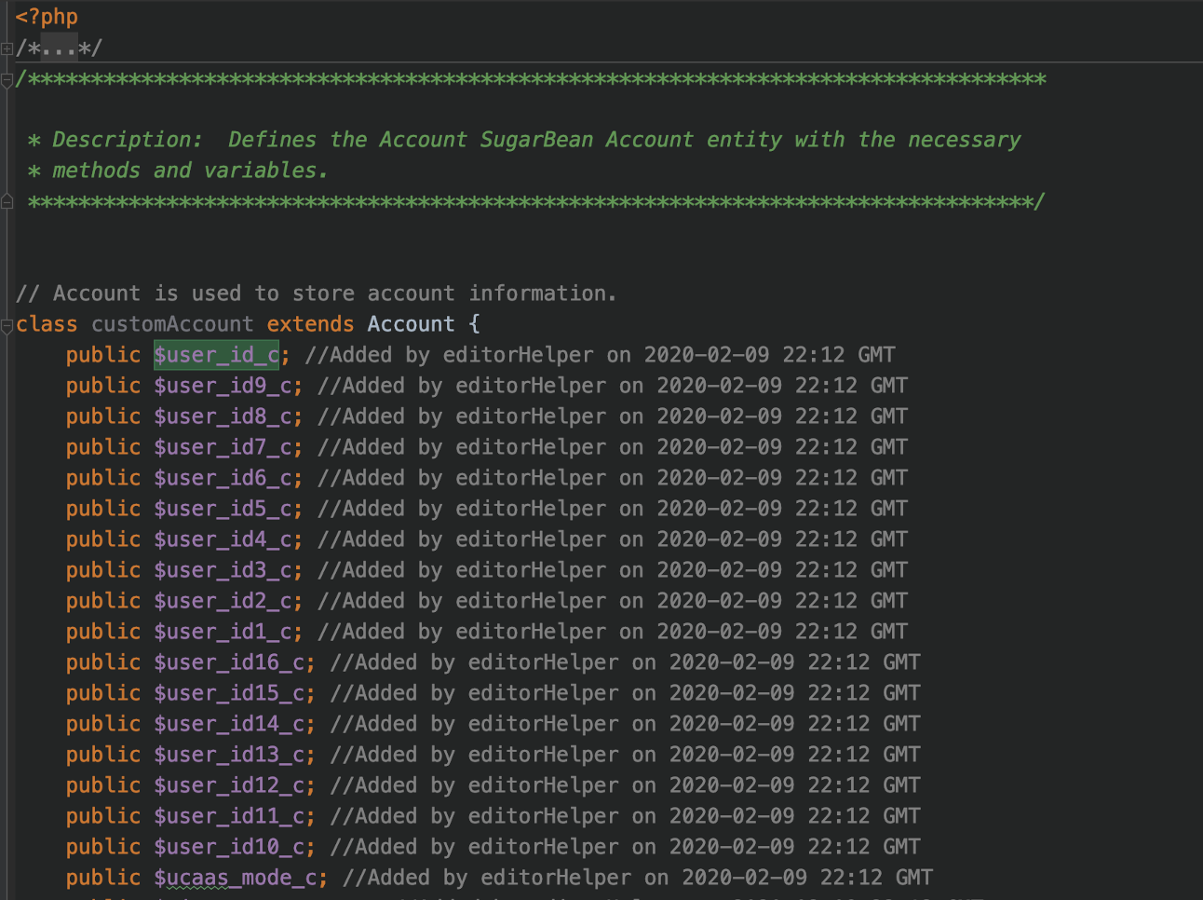Click the 'methods and variables.' comment line
This screenshot has width=1203, height=900.
click(190, 171)
